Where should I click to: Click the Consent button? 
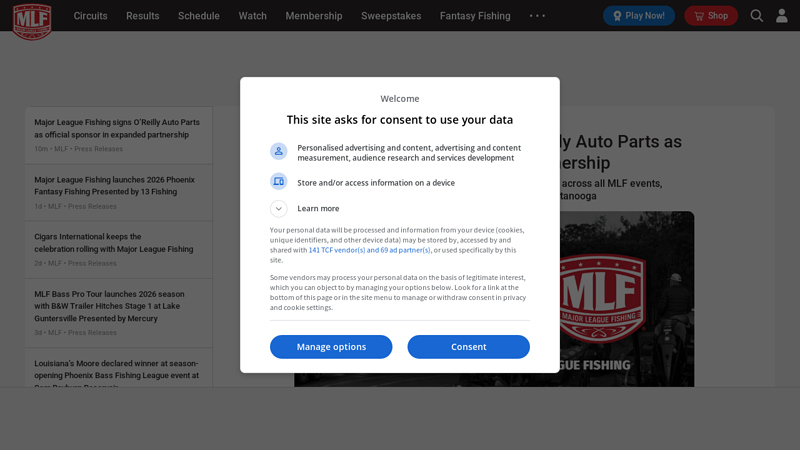468,347
